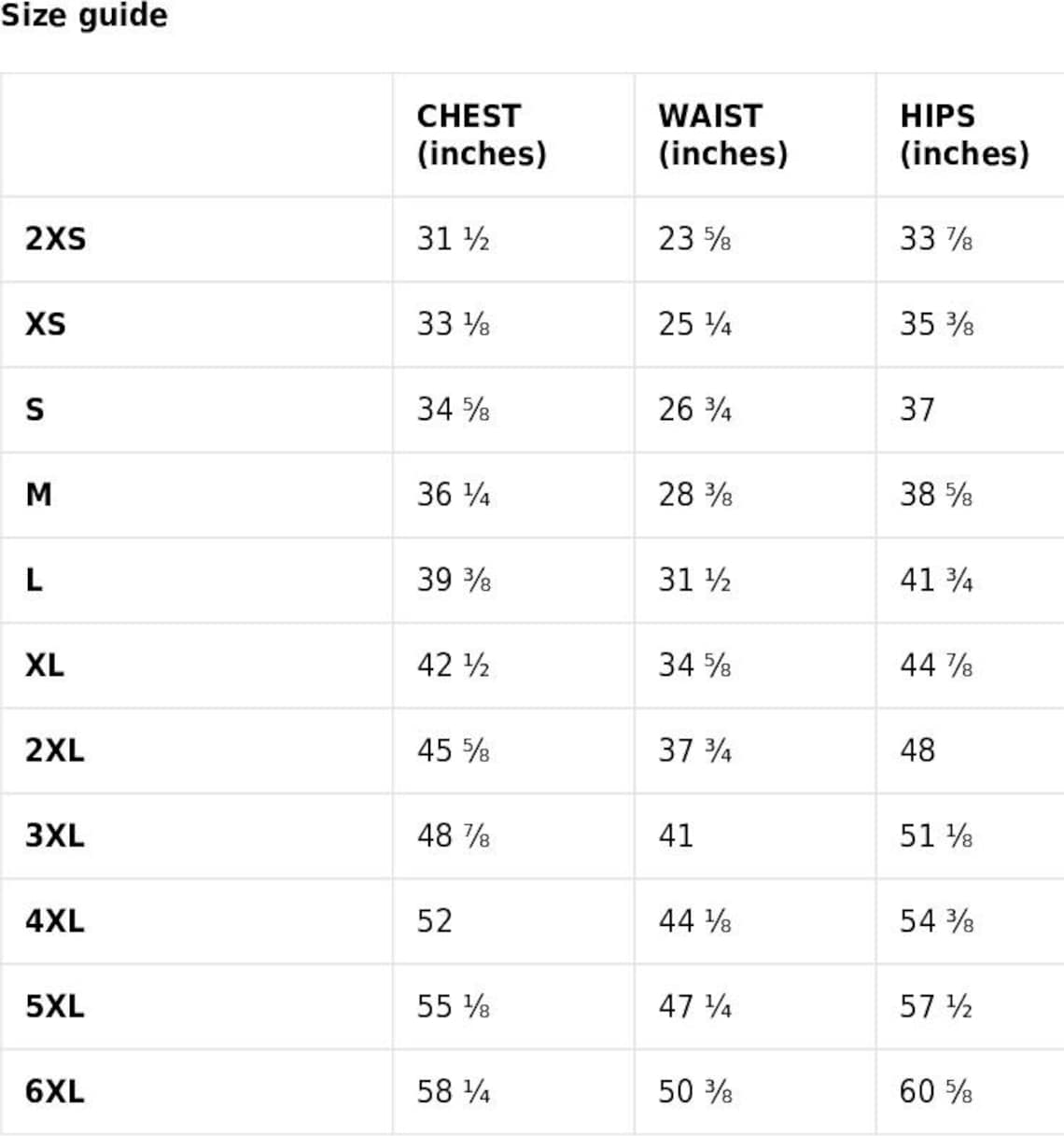1064x1136 pixels.
Task: Click the 2XS size row label
Action: pyautogui.click(x=55, y=239)
